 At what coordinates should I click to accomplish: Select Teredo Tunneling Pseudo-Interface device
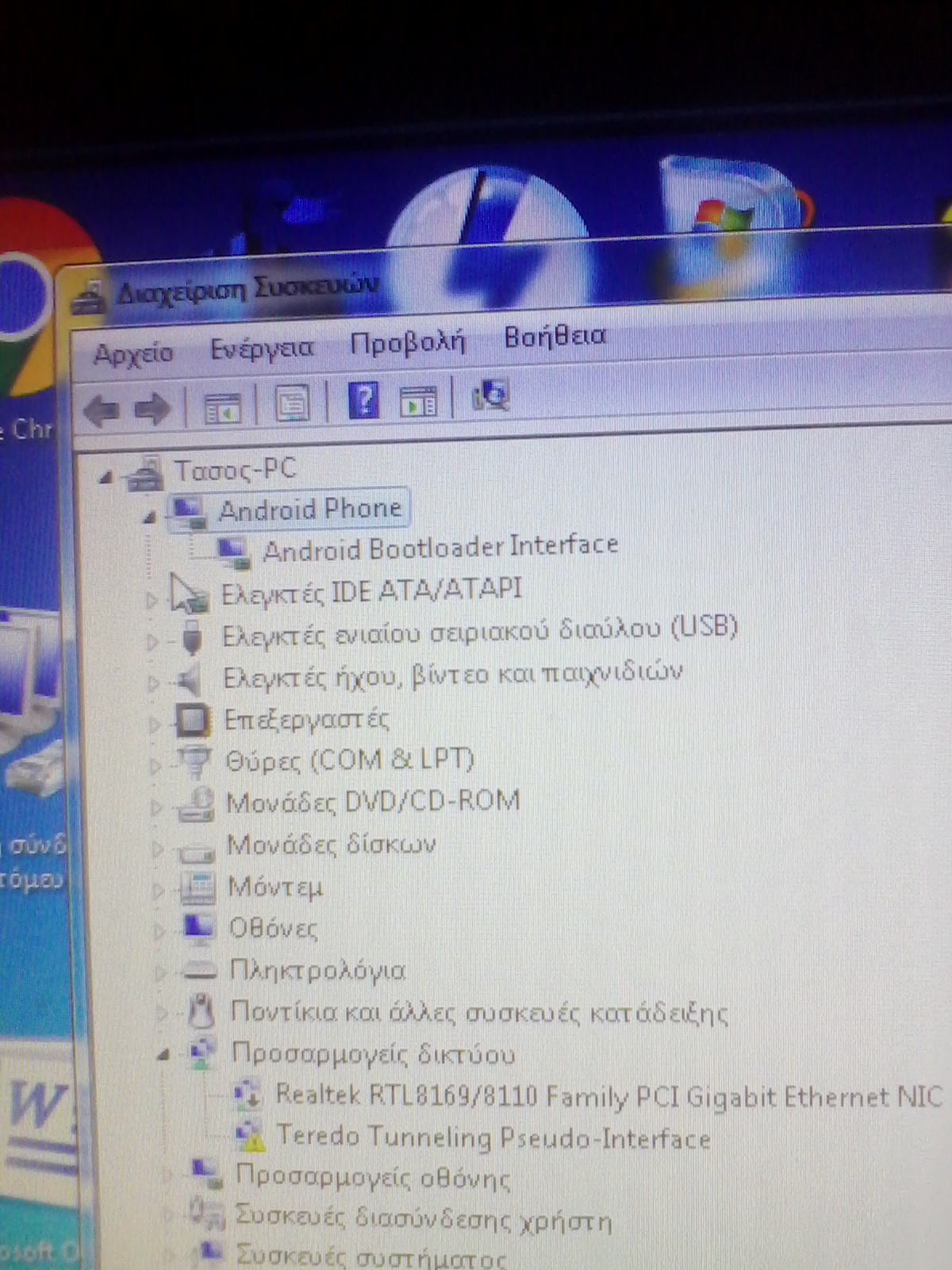pyautogui.click(x=492, y=1137)
